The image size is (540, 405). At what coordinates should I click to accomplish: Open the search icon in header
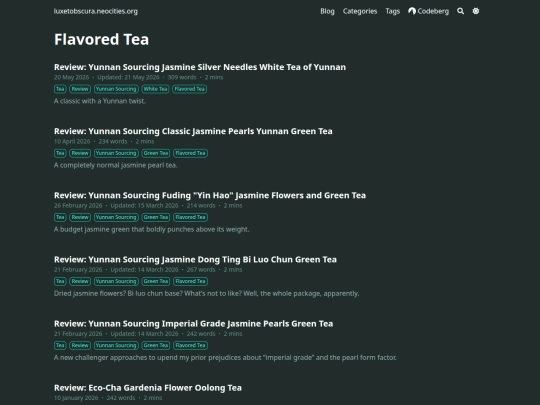point(460,11)
